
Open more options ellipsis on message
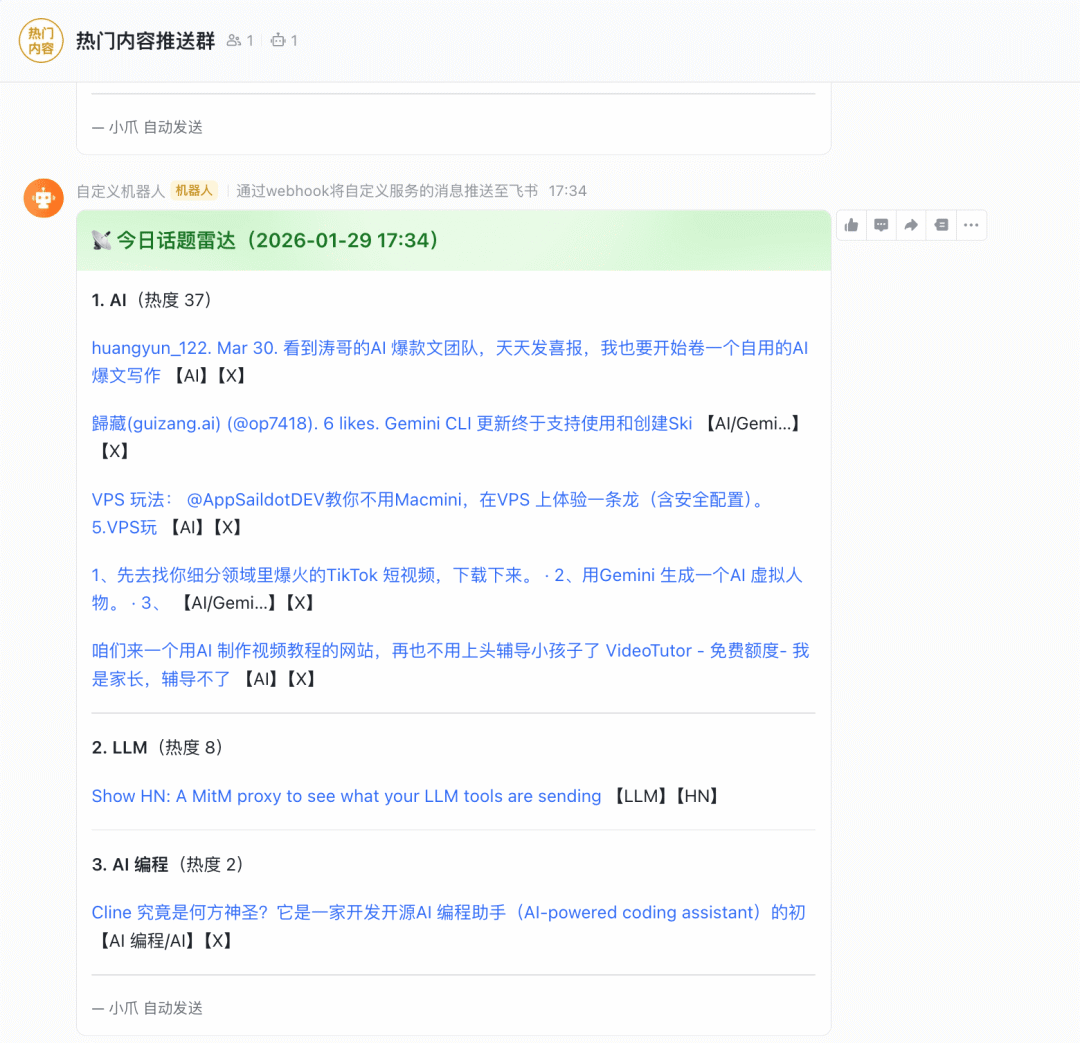pos(971,225)
